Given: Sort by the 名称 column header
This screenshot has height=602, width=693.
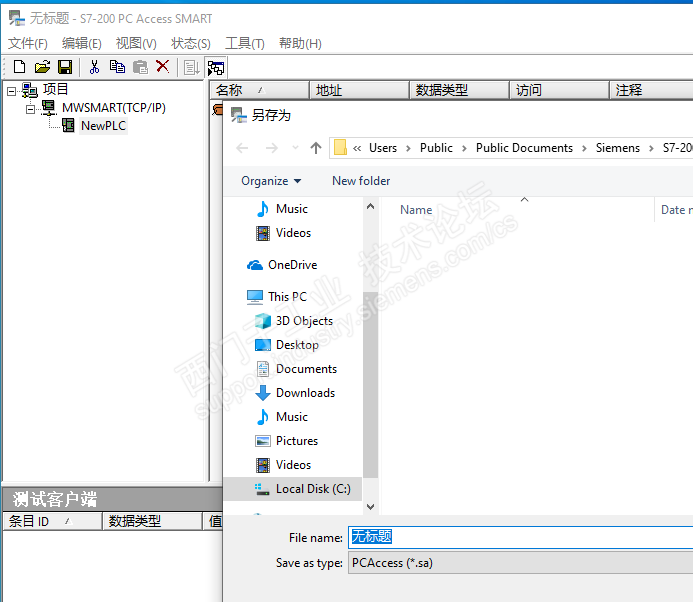Looking at the screenshot, I should (x=259, y=90).
